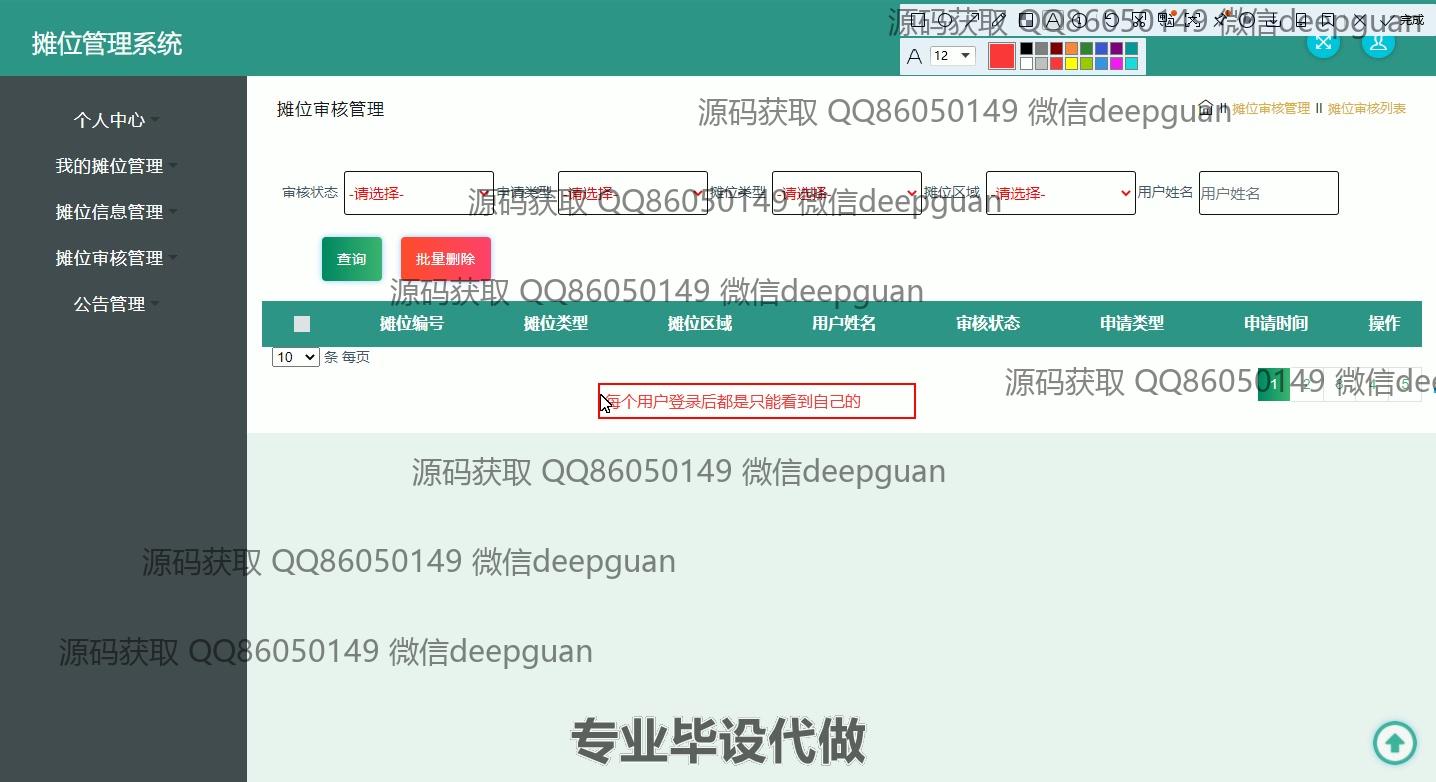The image size is (1436, 782).
Task: Cancel the screenshot with X icon
Action: click(1359, 20)
